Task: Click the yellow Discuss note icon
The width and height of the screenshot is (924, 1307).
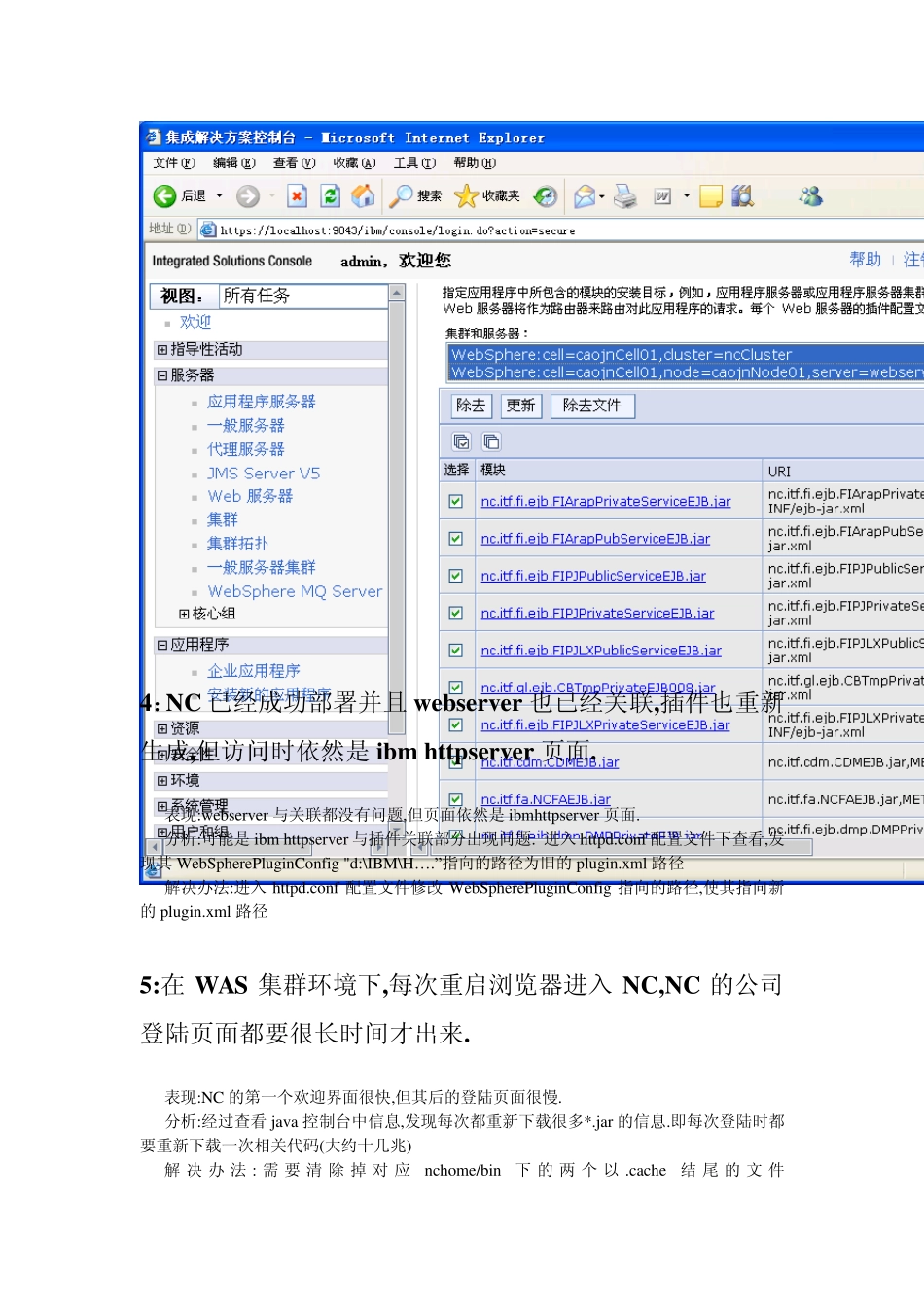Action: pos(711,196)
